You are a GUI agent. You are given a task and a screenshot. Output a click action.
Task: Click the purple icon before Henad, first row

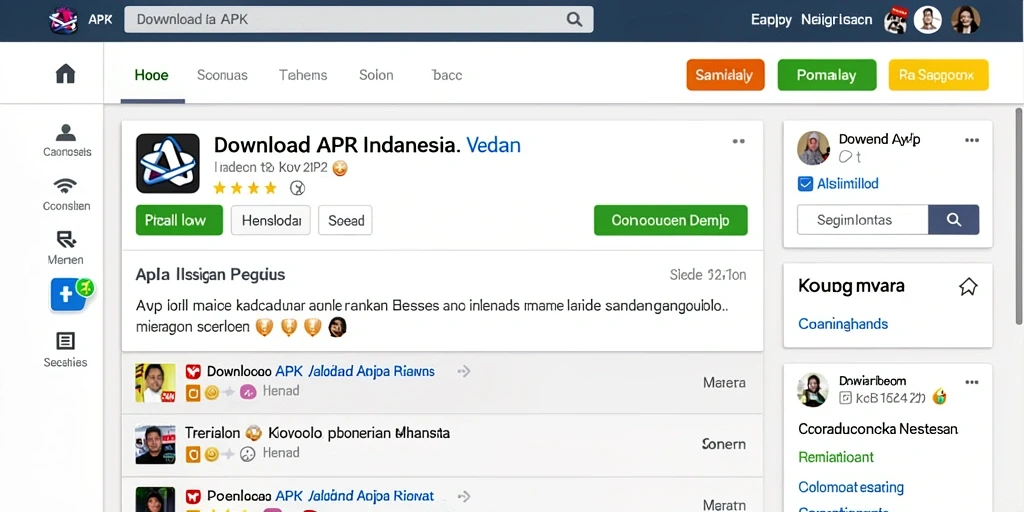tap(248, 392)
